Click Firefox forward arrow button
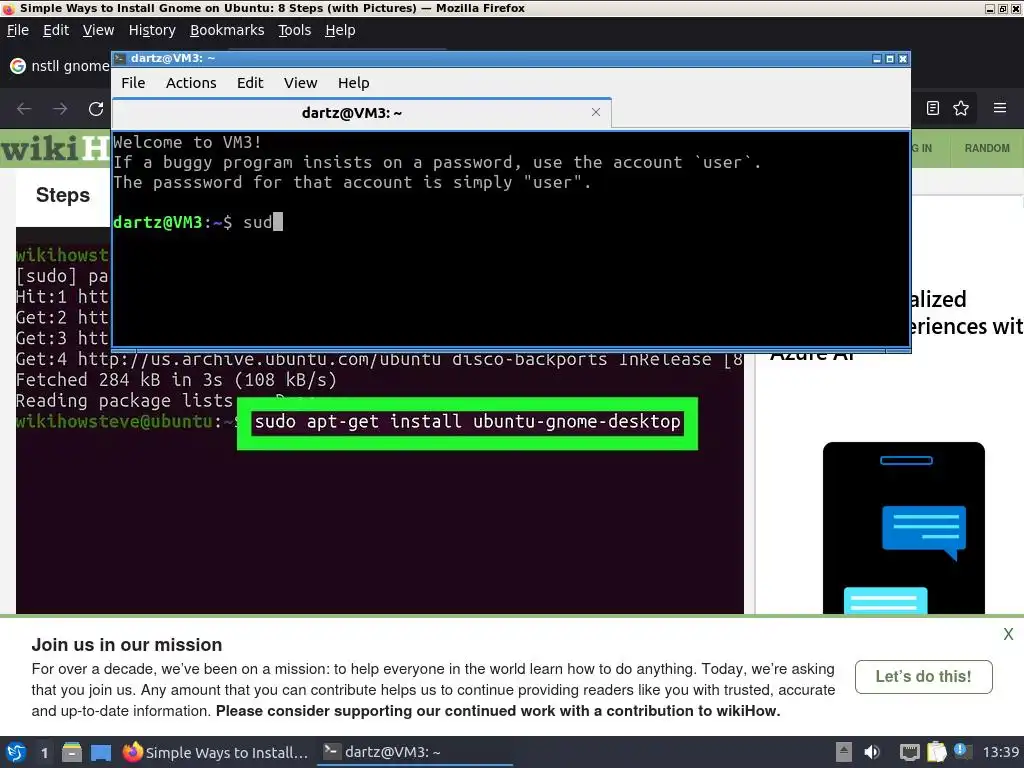The image size is (1024, 768). click(60, 108)
